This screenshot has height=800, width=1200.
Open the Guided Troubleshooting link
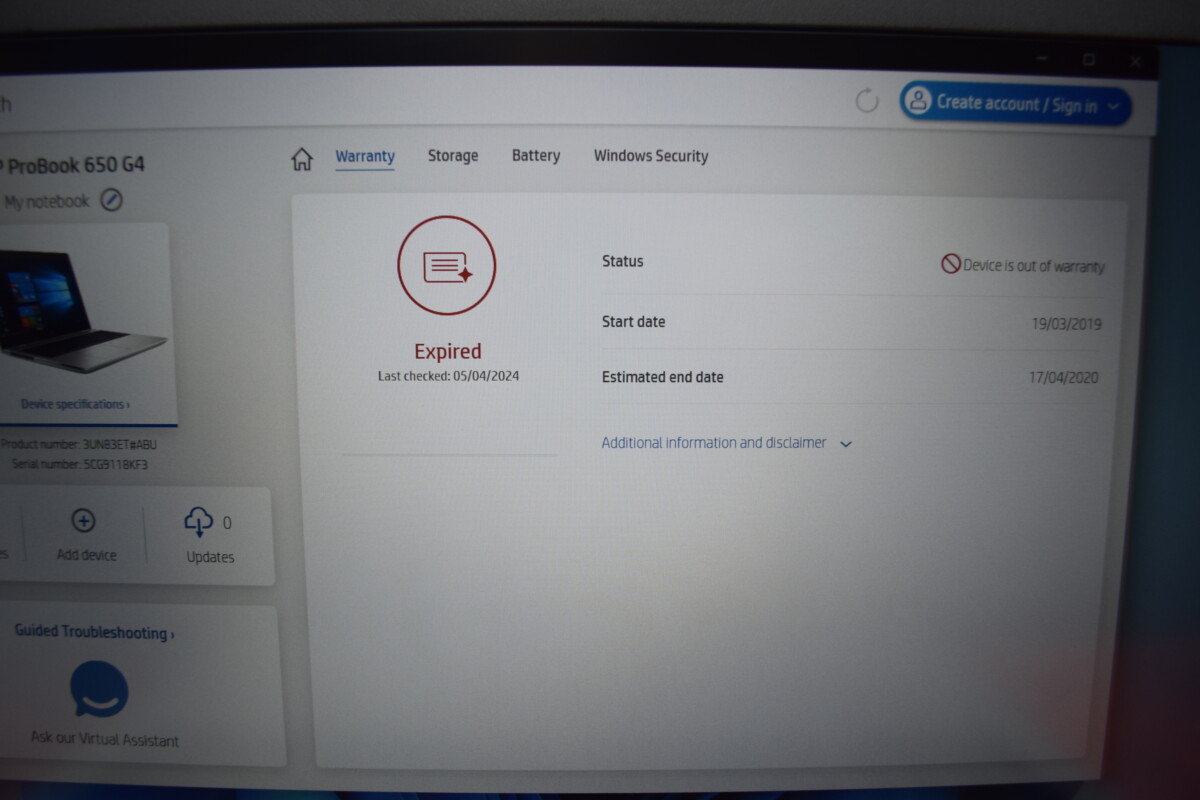coord(94,632)
